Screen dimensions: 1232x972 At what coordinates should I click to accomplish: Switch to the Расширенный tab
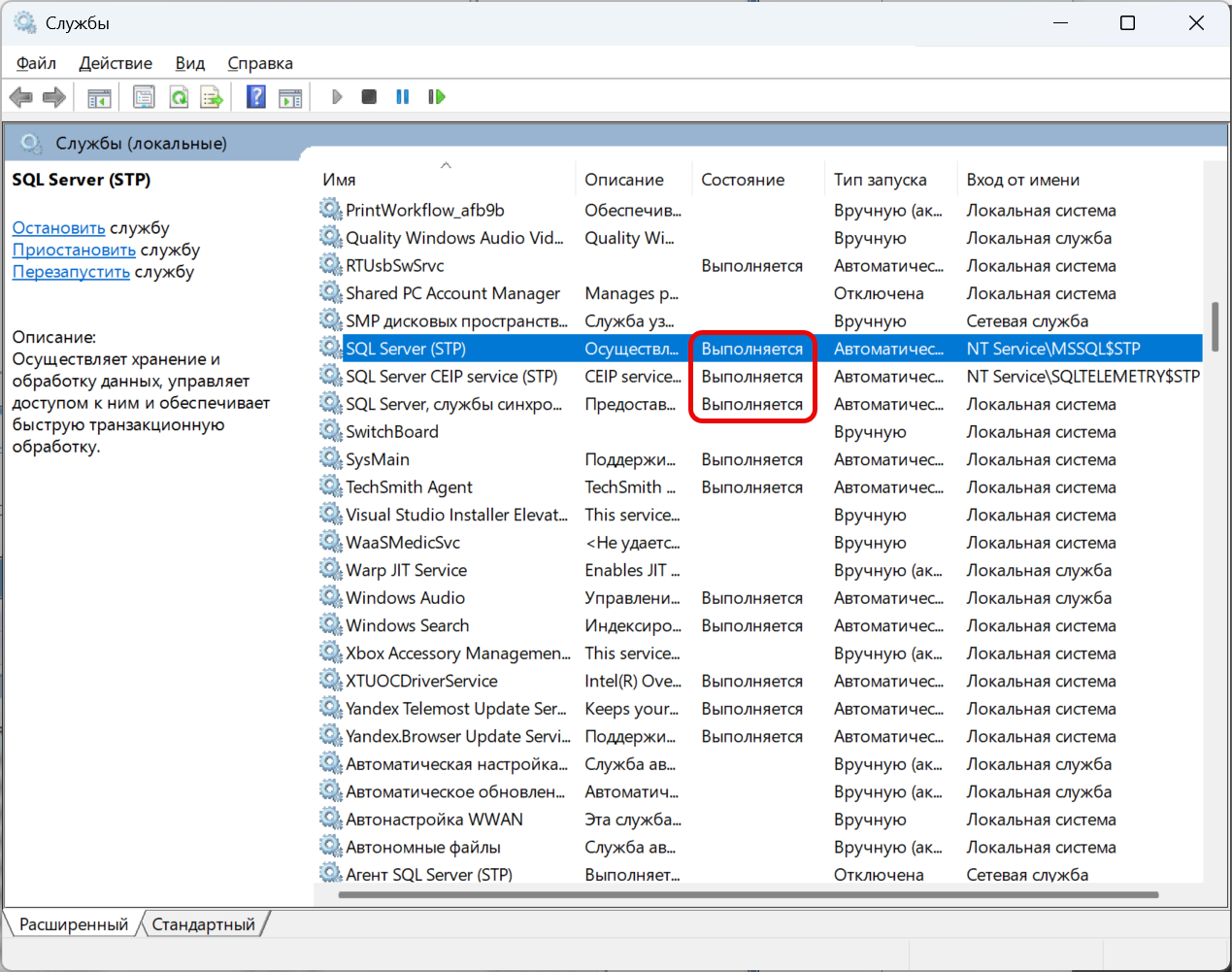(x=74, y=924)
